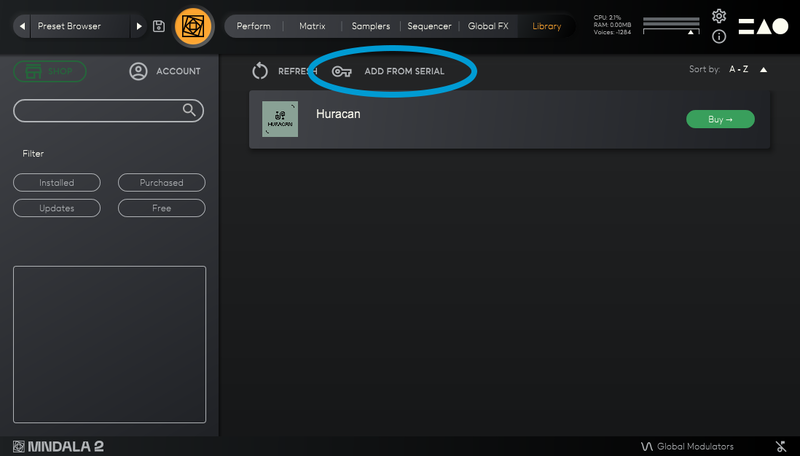Click the magnifying glass search icon
The height and width of the screenshot is (456, 800).
coord(189,110)
